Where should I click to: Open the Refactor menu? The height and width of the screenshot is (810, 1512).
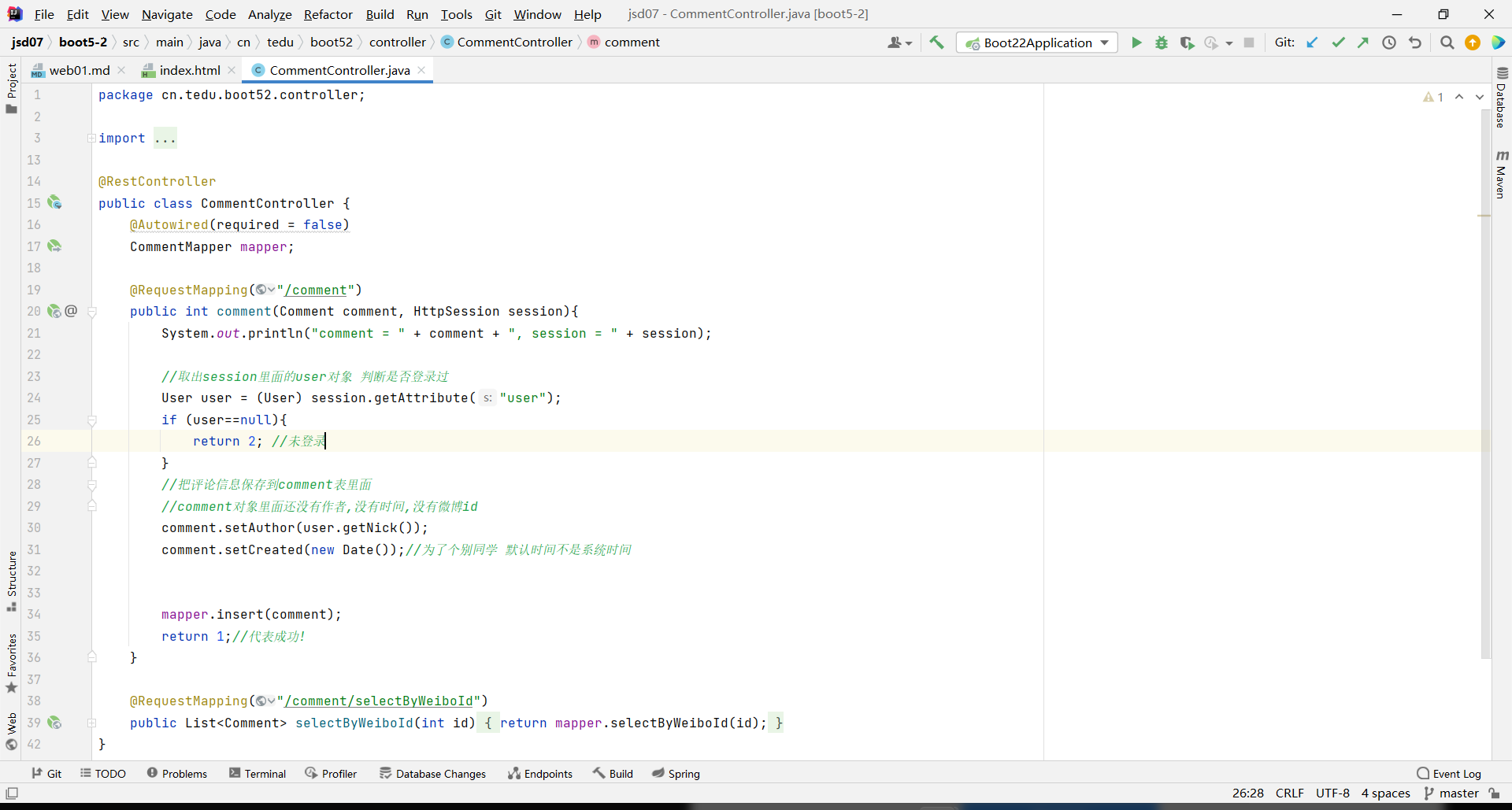point(328,14)
